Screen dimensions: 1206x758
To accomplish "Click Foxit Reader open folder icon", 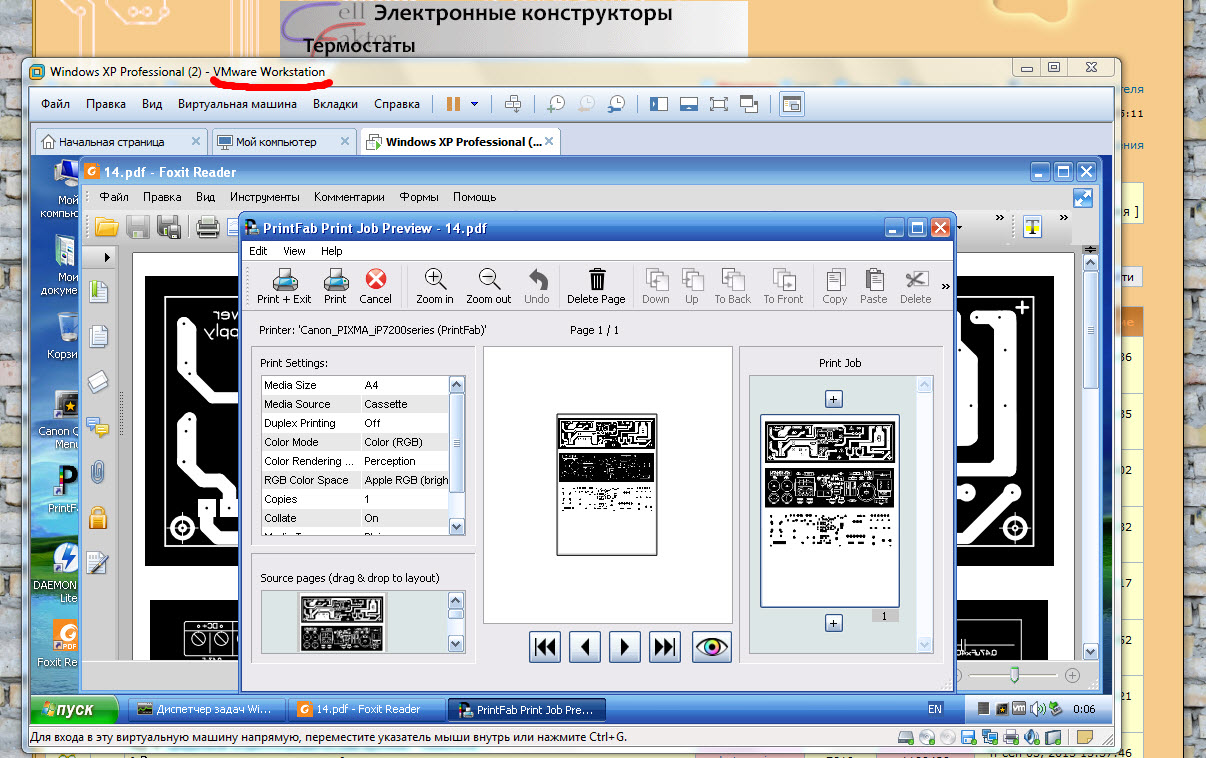I will pyautogui.click(x=107, y=227).
